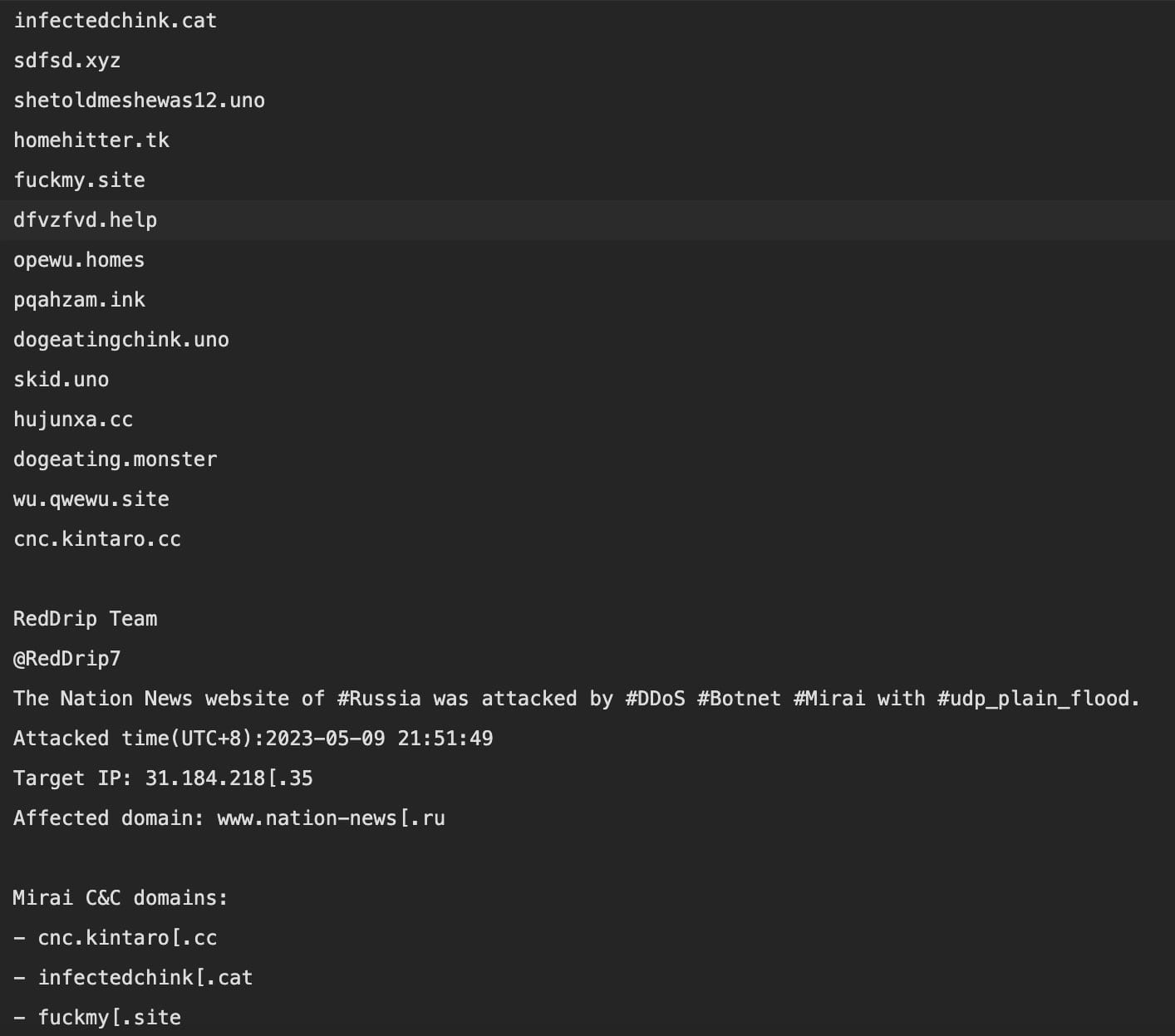
Task: Click the Target IP address 31.184.218[.35
Action: (229, 778)
